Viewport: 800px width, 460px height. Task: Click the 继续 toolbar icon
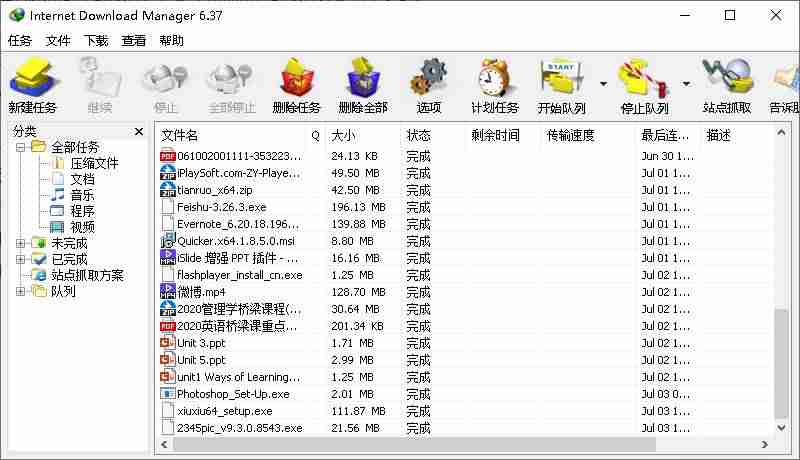100,78
